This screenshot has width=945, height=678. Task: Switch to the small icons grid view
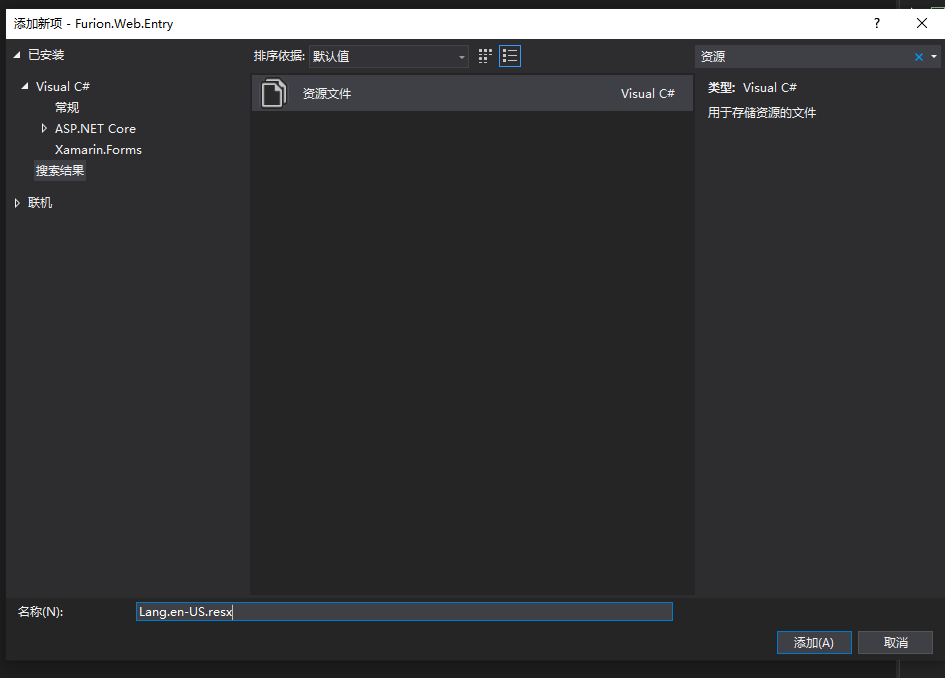[486, 56]
